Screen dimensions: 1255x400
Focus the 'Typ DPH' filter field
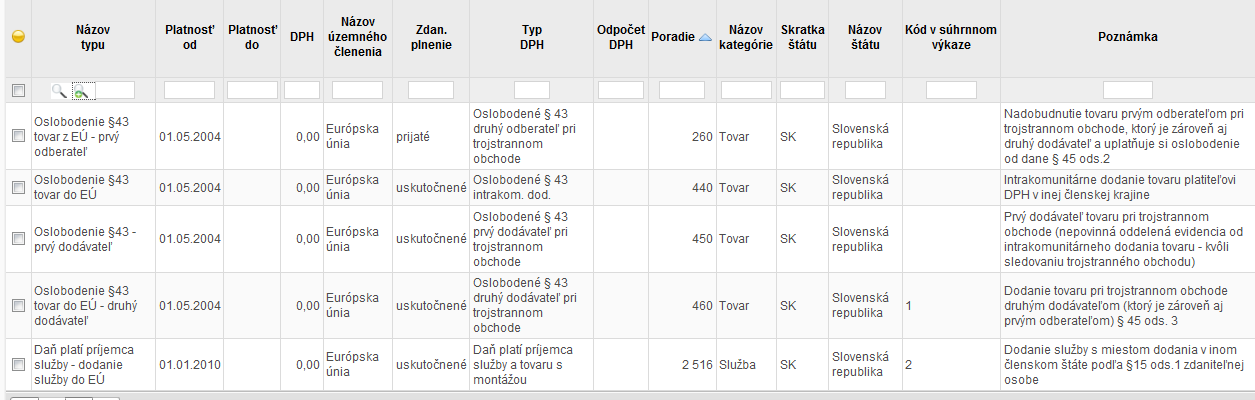click(x=531, y=90)
